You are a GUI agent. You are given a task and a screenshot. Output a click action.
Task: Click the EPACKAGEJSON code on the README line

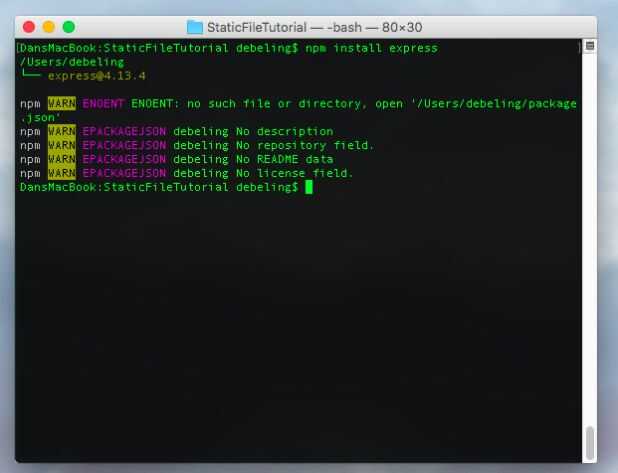pyautogui.click(x=124, y=159)
